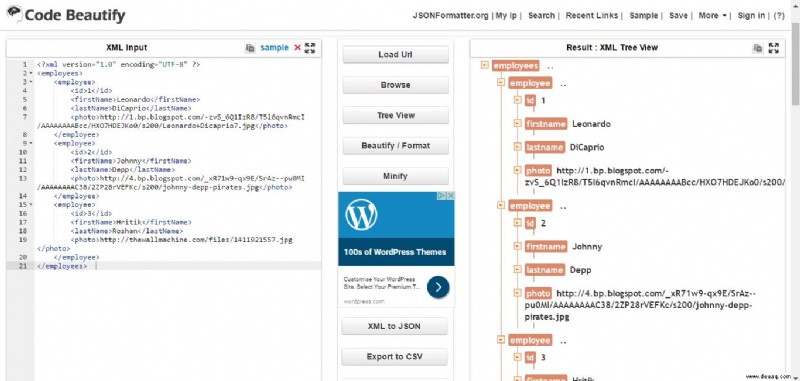This screenshot has height=381, width=800.
Task: Select the id tag beside 2
Action: (530, 223)
